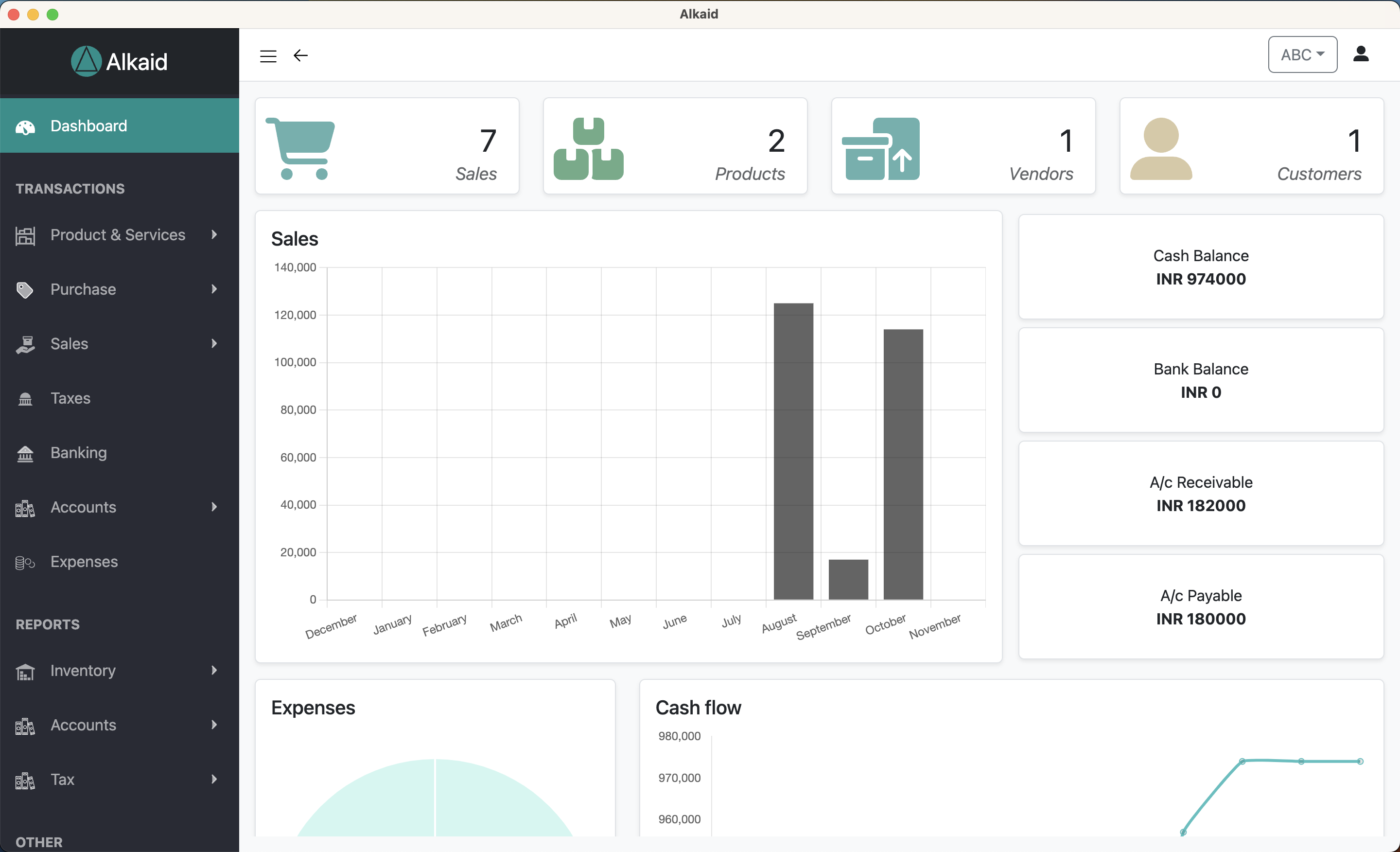1400x852 pixels.
Task: Toggle the hamburger menu icon
Action: (x=268, y=56)
